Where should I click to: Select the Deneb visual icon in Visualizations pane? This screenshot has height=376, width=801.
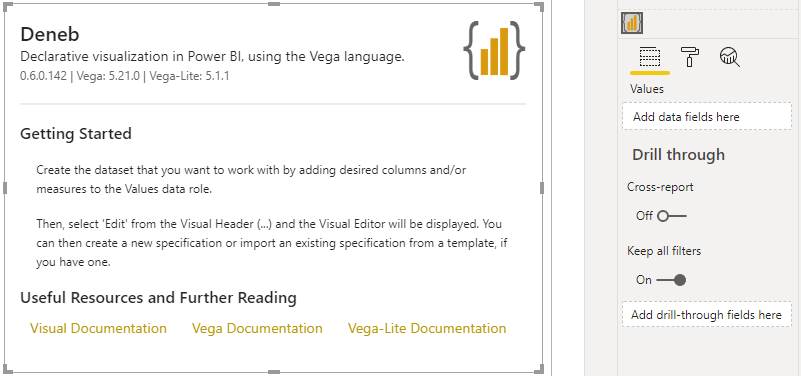(632, 23)
